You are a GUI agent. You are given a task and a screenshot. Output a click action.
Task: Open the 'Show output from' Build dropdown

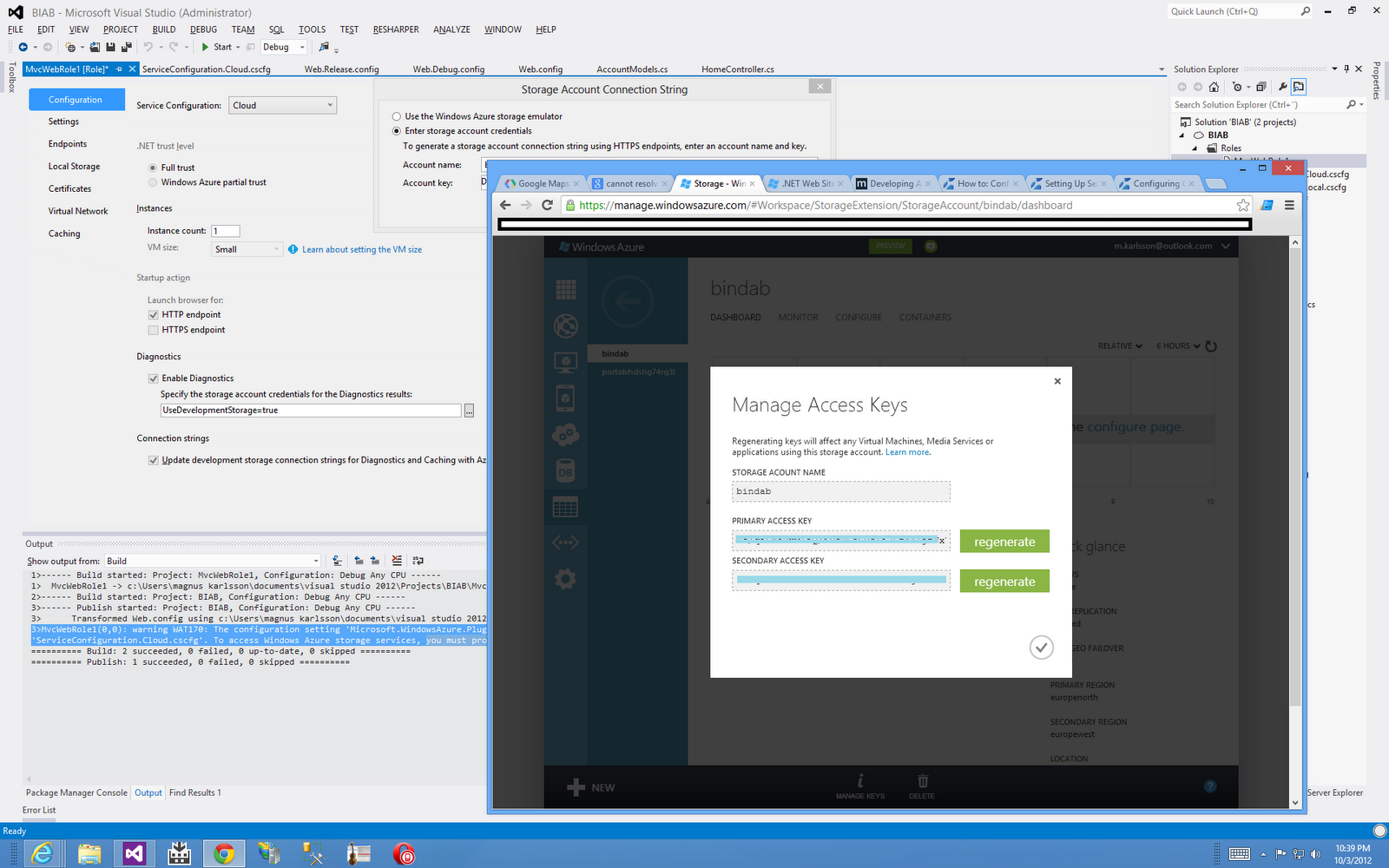click(213, 561)
